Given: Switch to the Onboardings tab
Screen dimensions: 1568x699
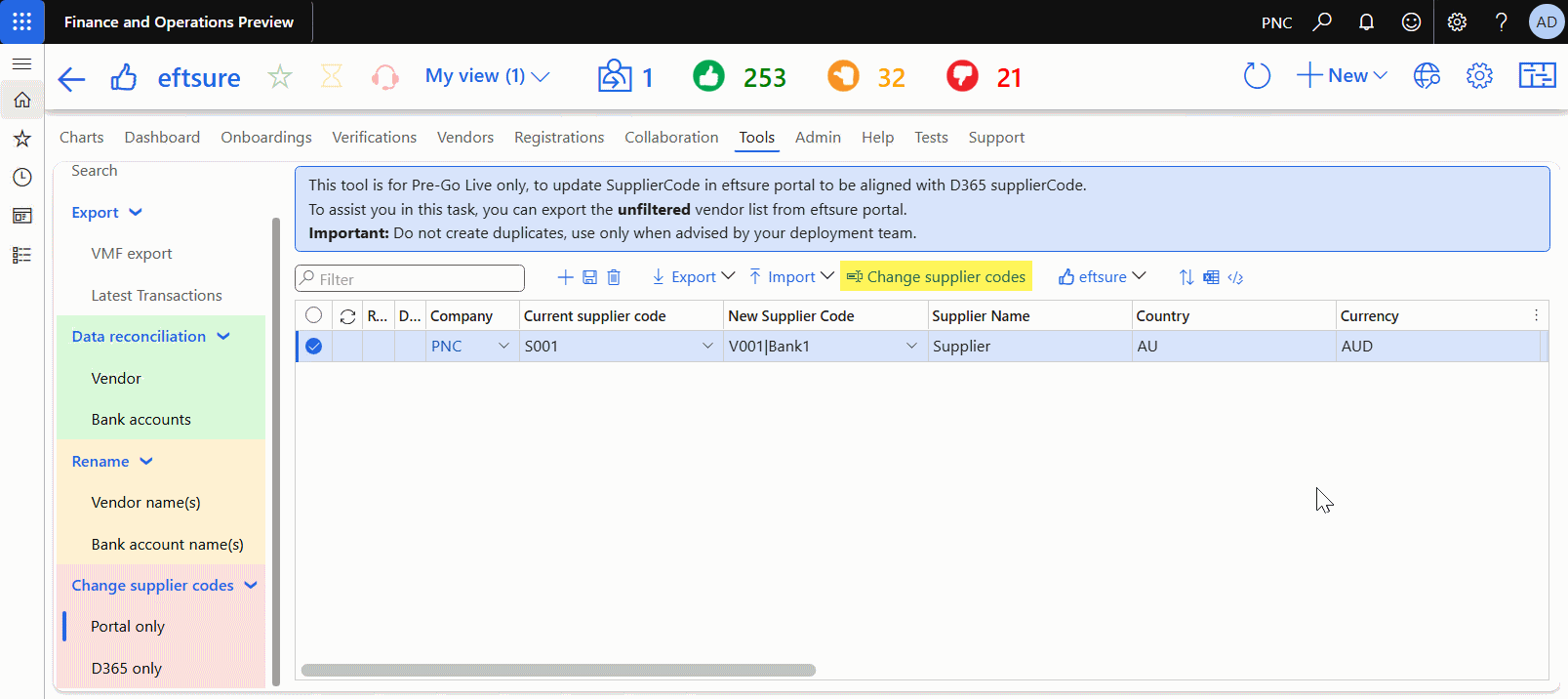Looking at the screenshot, I should [266, 138].
